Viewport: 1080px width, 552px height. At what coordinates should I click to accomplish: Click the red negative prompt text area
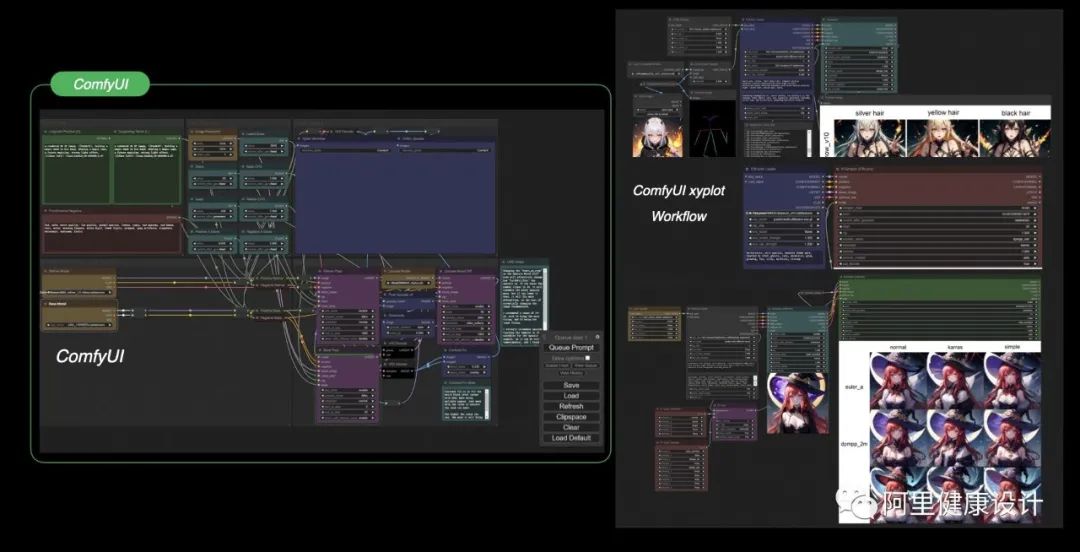pyautogui.click(x=112, y=236)
